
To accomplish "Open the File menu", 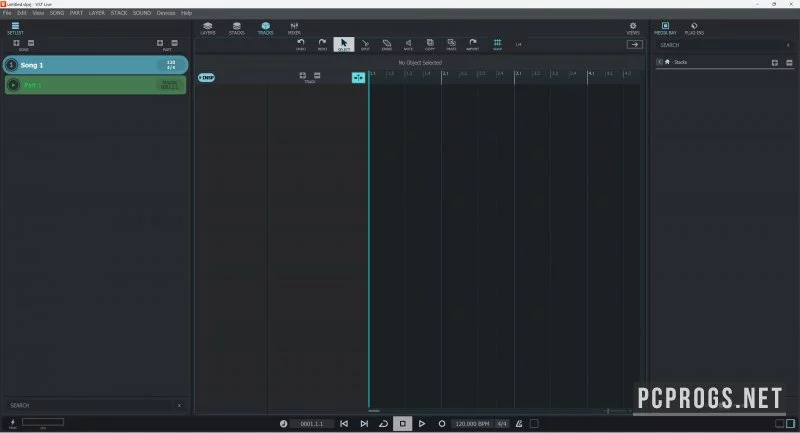I will click(x=7, y=13).
